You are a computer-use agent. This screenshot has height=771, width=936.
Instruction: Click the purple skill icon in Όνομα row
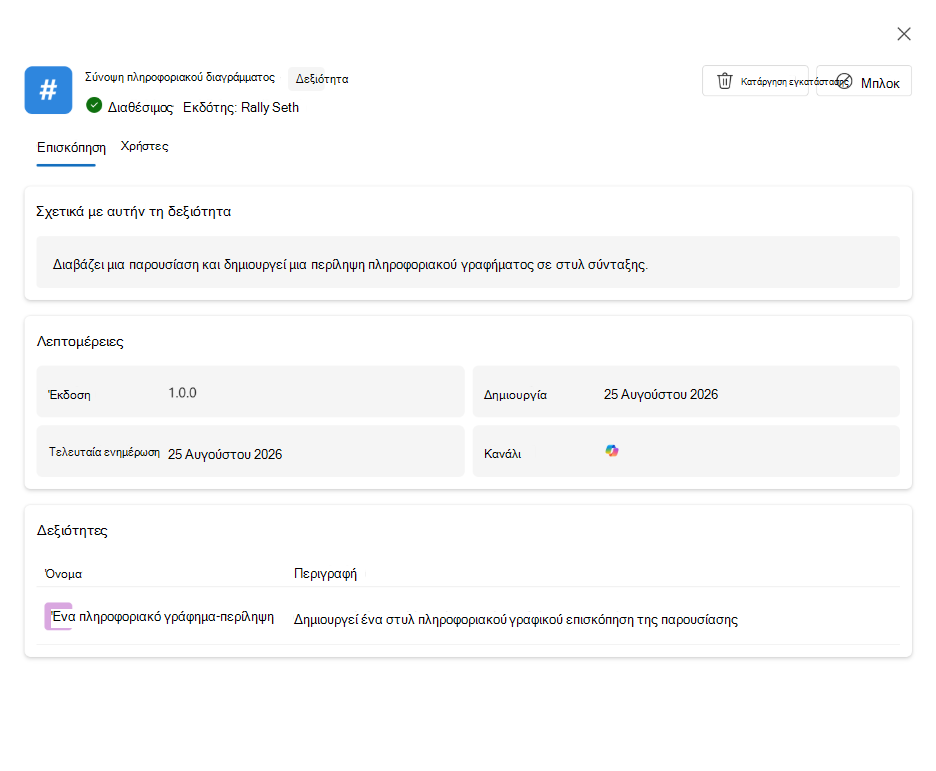pyautogui.click(x=58, y=616)
